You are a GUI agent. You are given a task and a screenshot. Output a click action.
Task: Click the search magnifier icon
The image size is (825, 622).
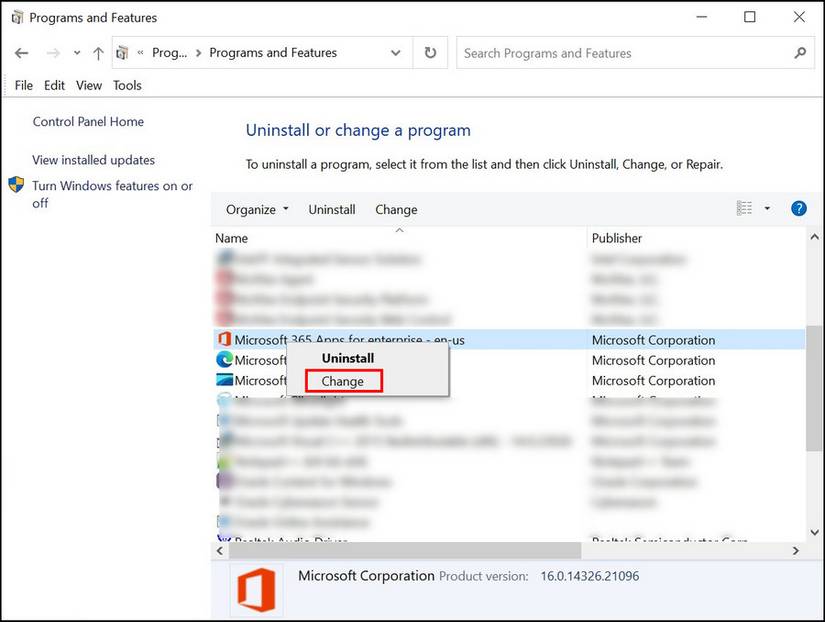point(799,52)
